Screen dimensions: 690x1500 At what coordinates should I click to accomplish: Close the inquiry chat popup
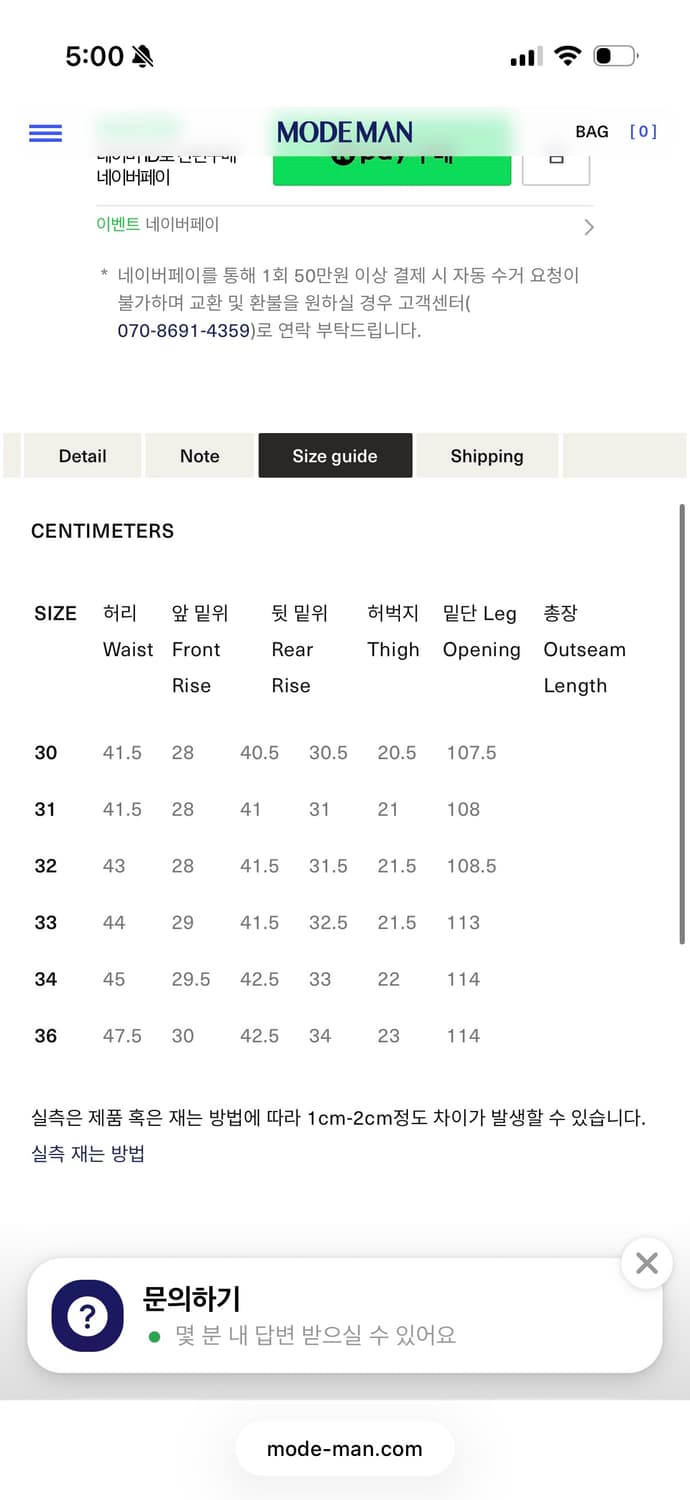(x=646, y=1263)
